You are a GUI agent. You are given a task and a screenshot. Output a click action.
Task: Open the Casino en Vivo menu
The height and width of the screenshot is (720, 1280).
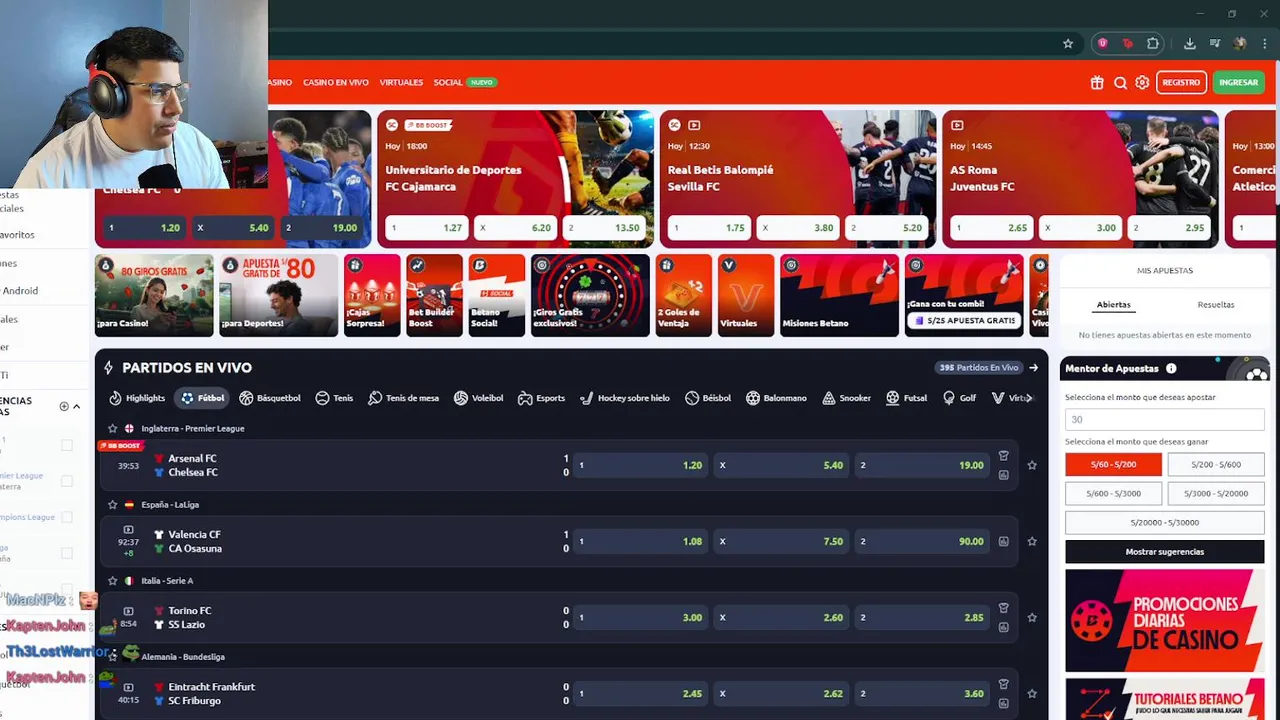coord(336,82)
